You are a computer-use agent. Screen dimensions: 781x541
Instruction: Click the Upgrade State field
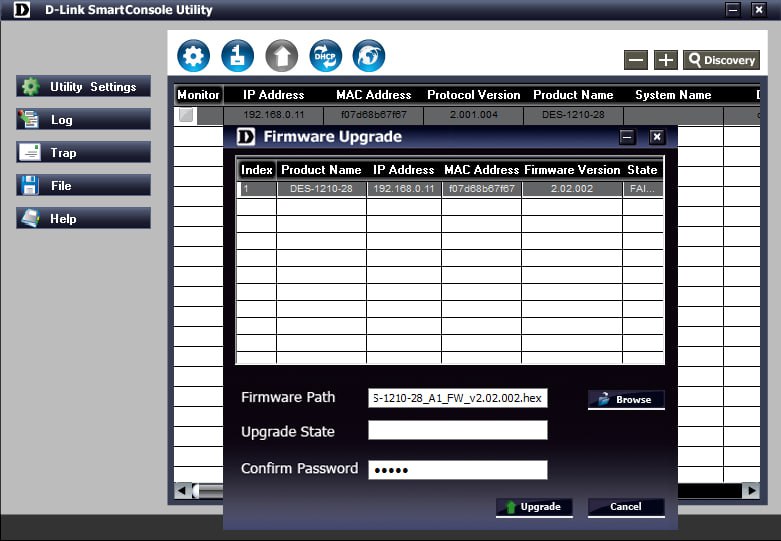pyautogui.click(x=458, y=430)
